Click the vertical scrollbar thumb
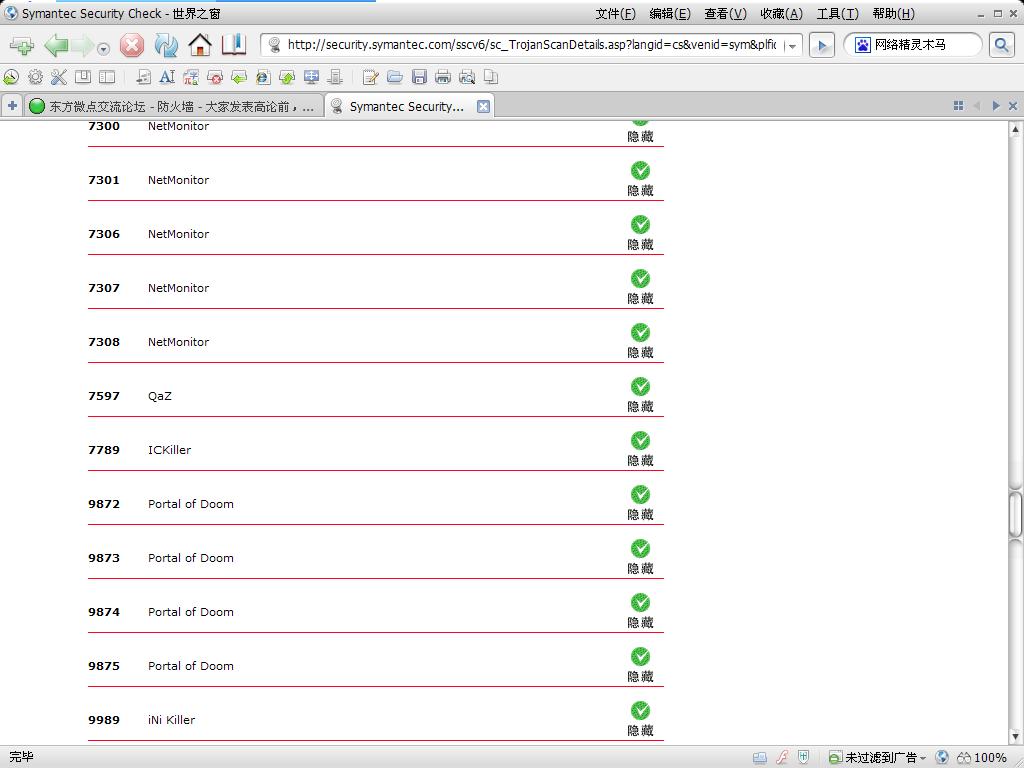1024x768 pixels. point(1015,513)
